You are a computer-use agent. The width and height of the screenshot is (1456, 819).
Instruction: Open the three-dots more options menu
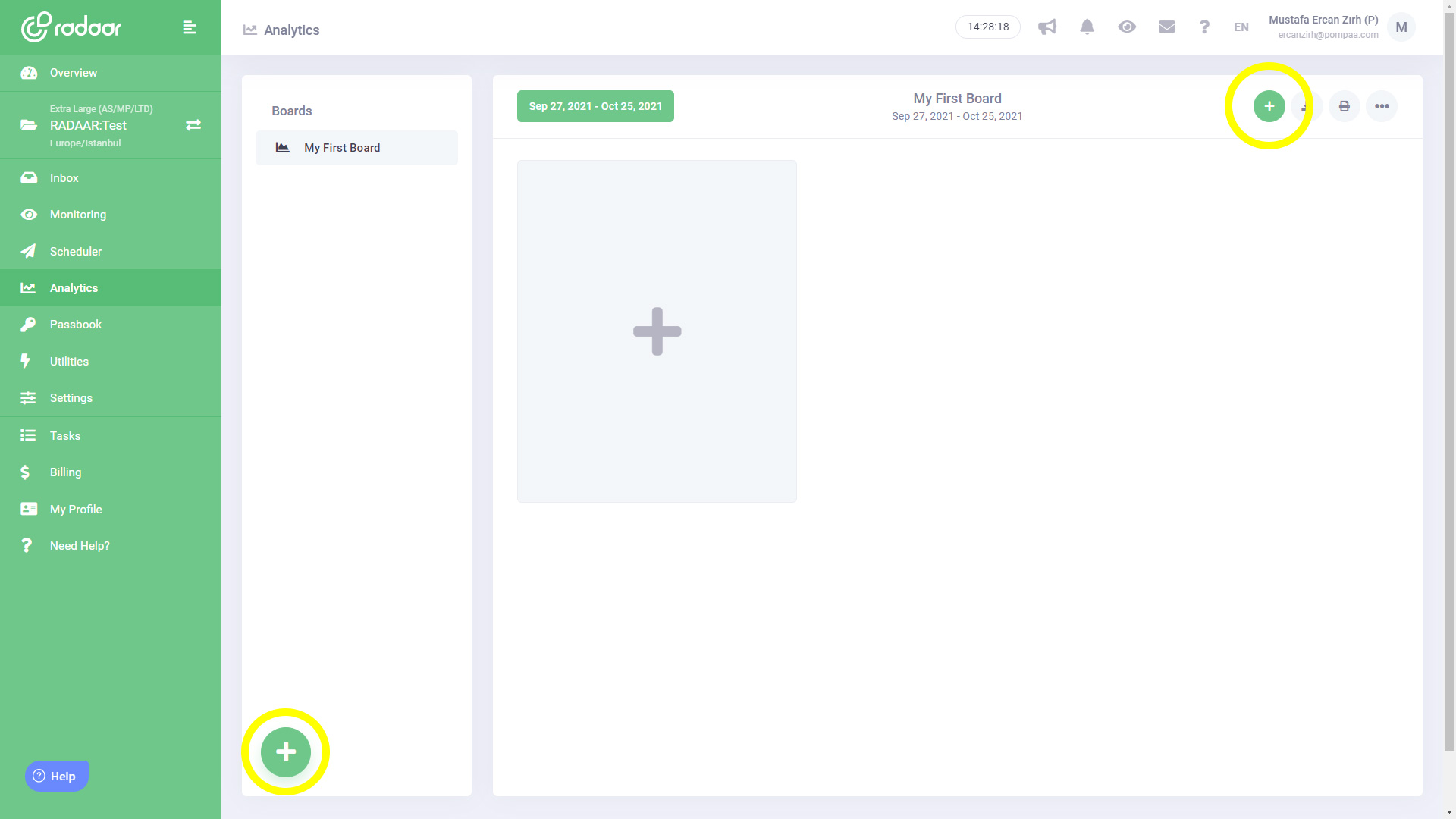1382,106
